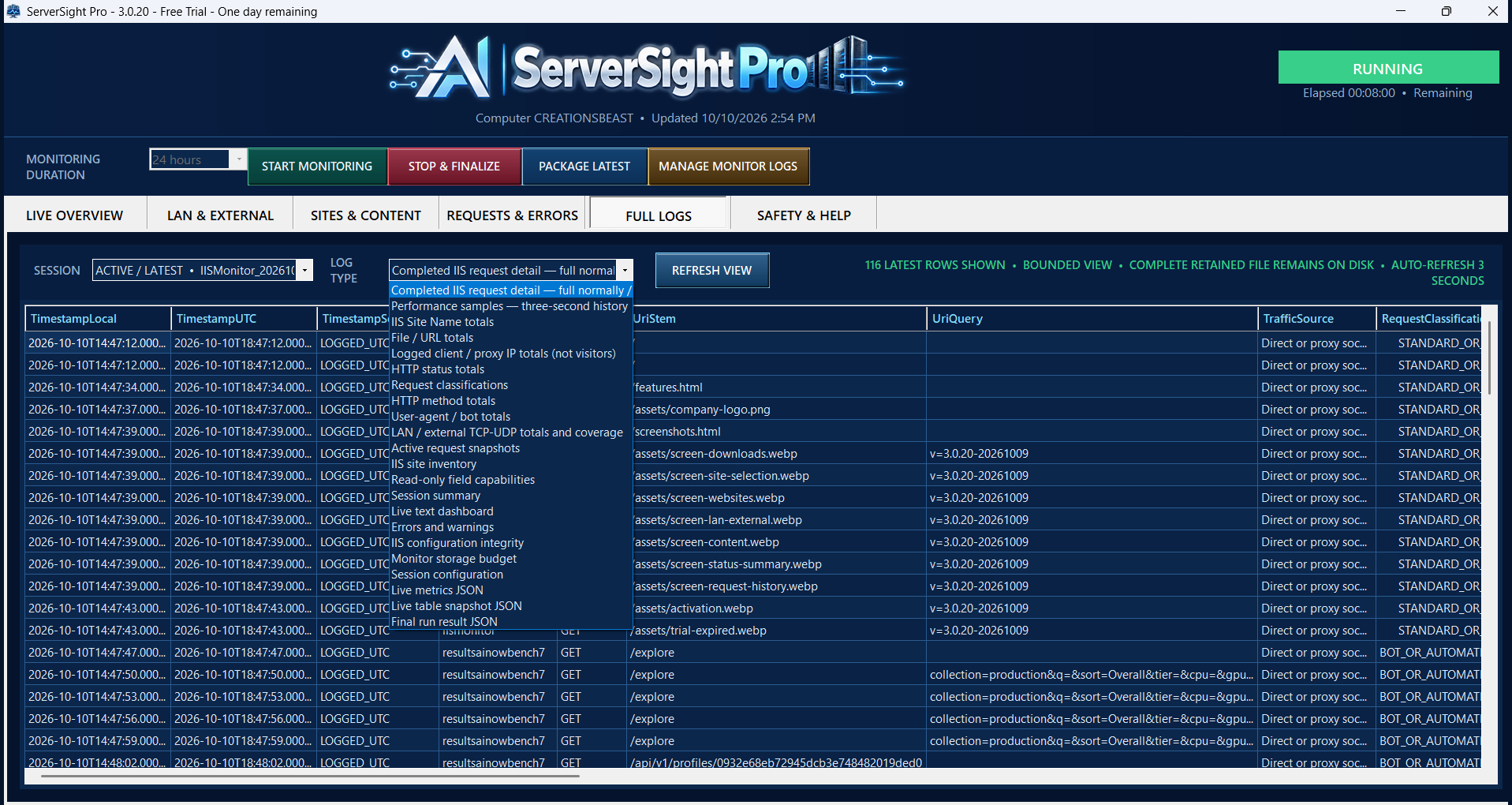Collapse the Log Type dropdown arrow
The height and width of the screenshot is (805, 1512).
(x=625, y=270)
